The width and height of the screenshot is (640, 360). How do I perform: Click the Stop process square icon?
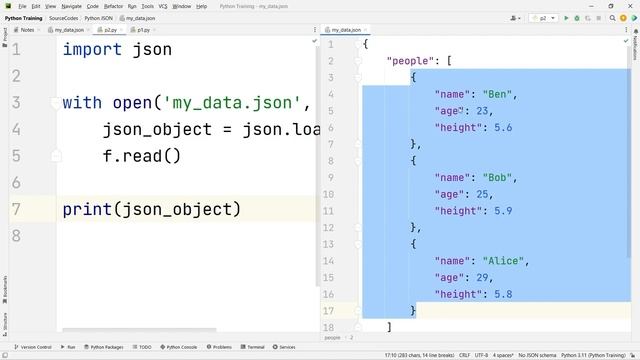click(598, 18)
